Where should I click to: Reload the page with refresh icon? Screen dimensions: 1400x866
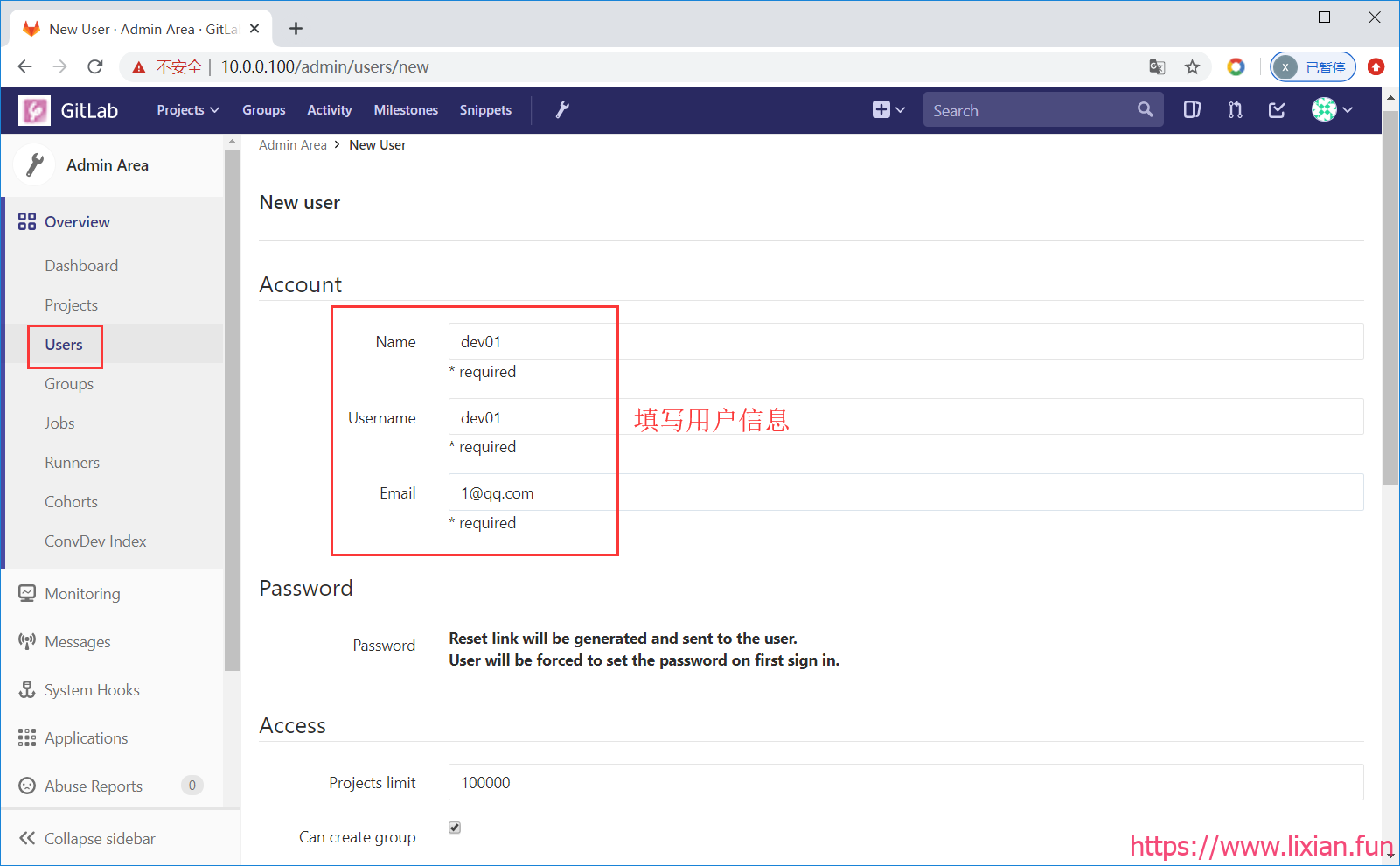(95, 66)
